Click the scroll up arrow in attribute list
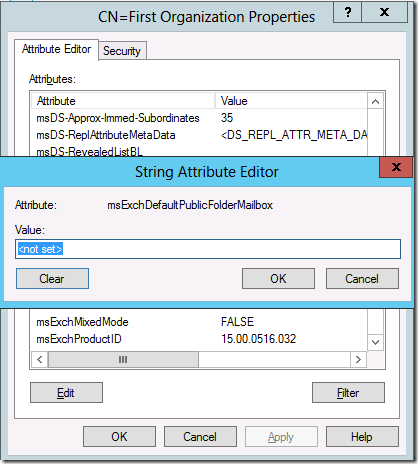 pos(375,102)
